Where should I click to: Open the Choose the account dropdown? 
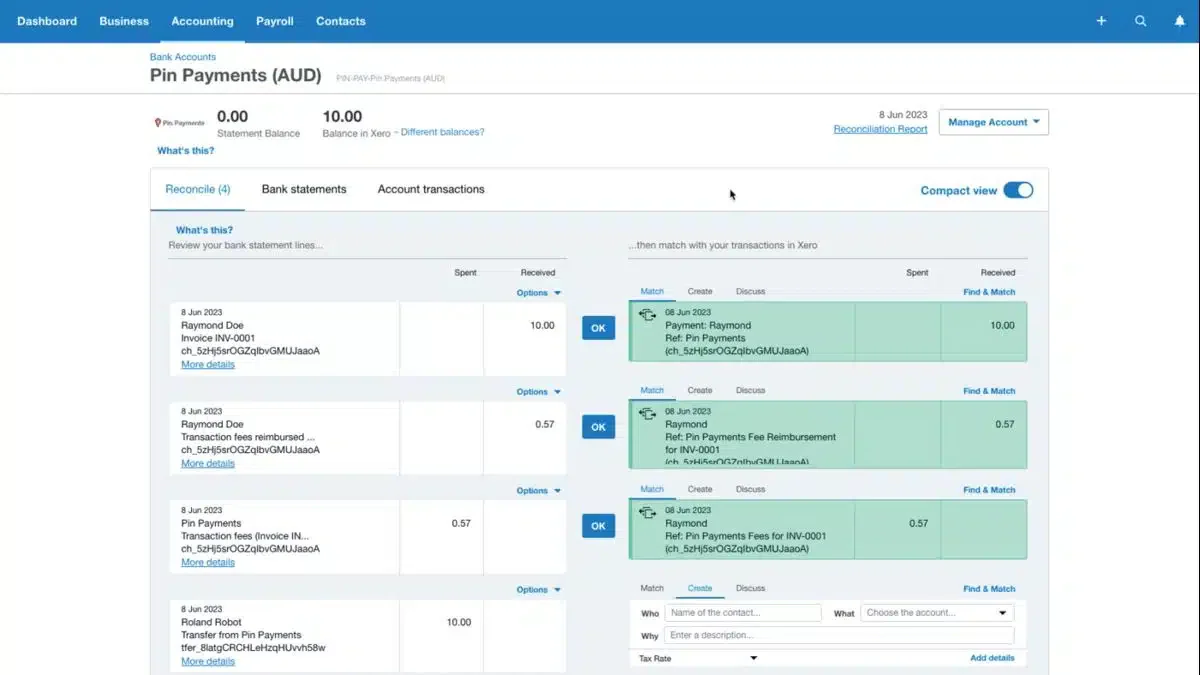tap(937, 613)
